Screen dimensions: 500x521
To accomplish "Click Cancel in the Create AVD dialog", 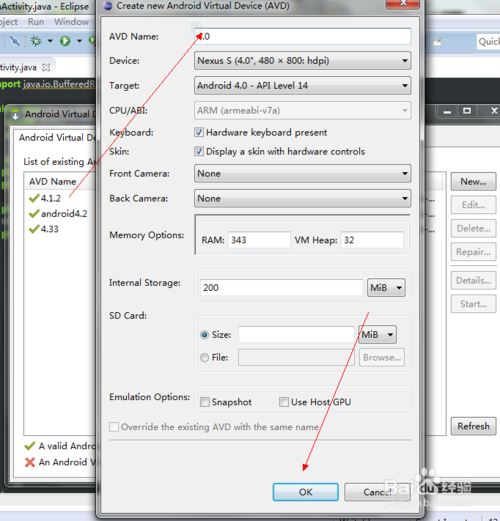I will [x=377, y=492].
